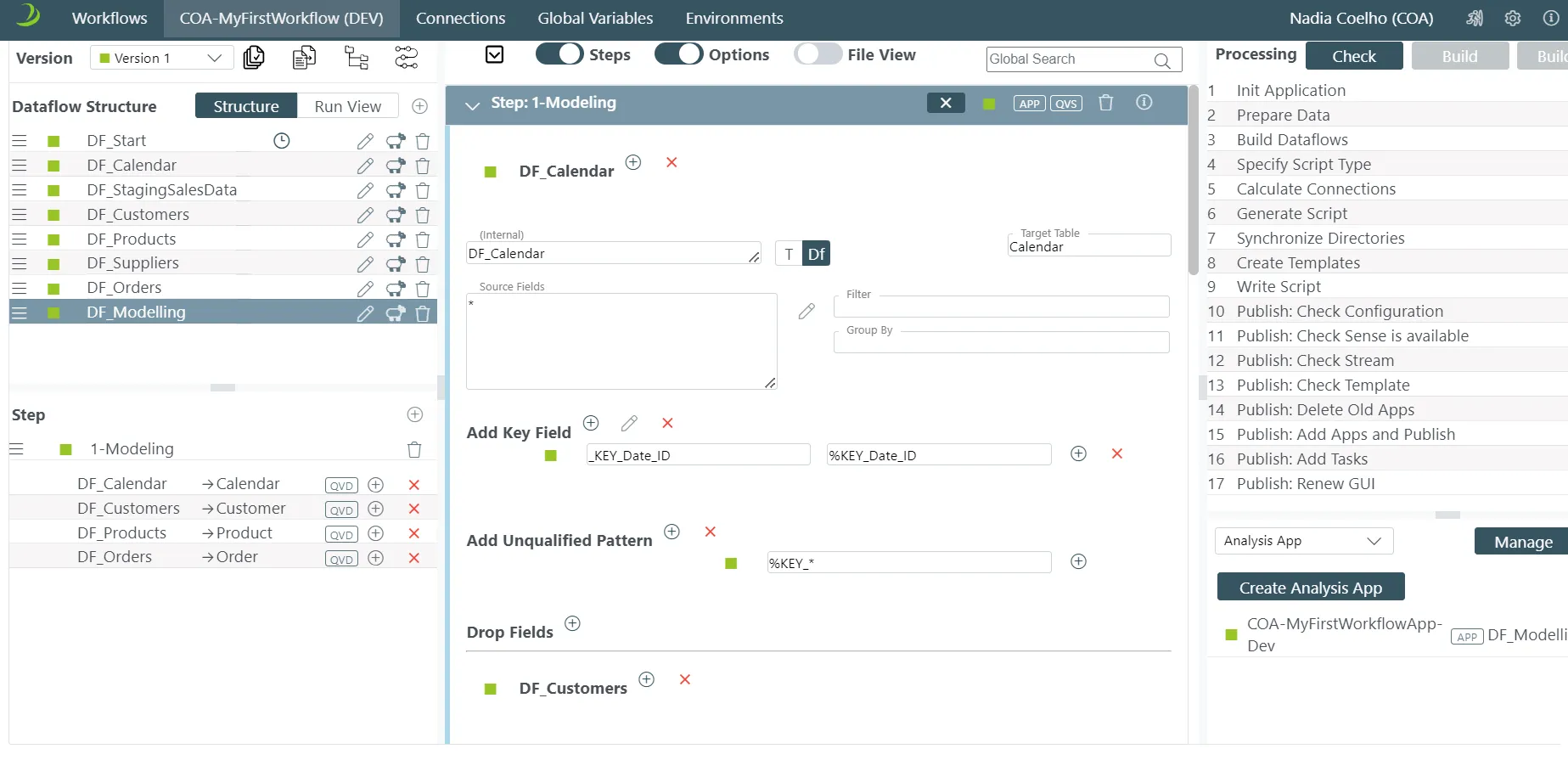Add a new dataflow with plus icon
Screen dimensions: 1568x760
(x=419, y=106)
